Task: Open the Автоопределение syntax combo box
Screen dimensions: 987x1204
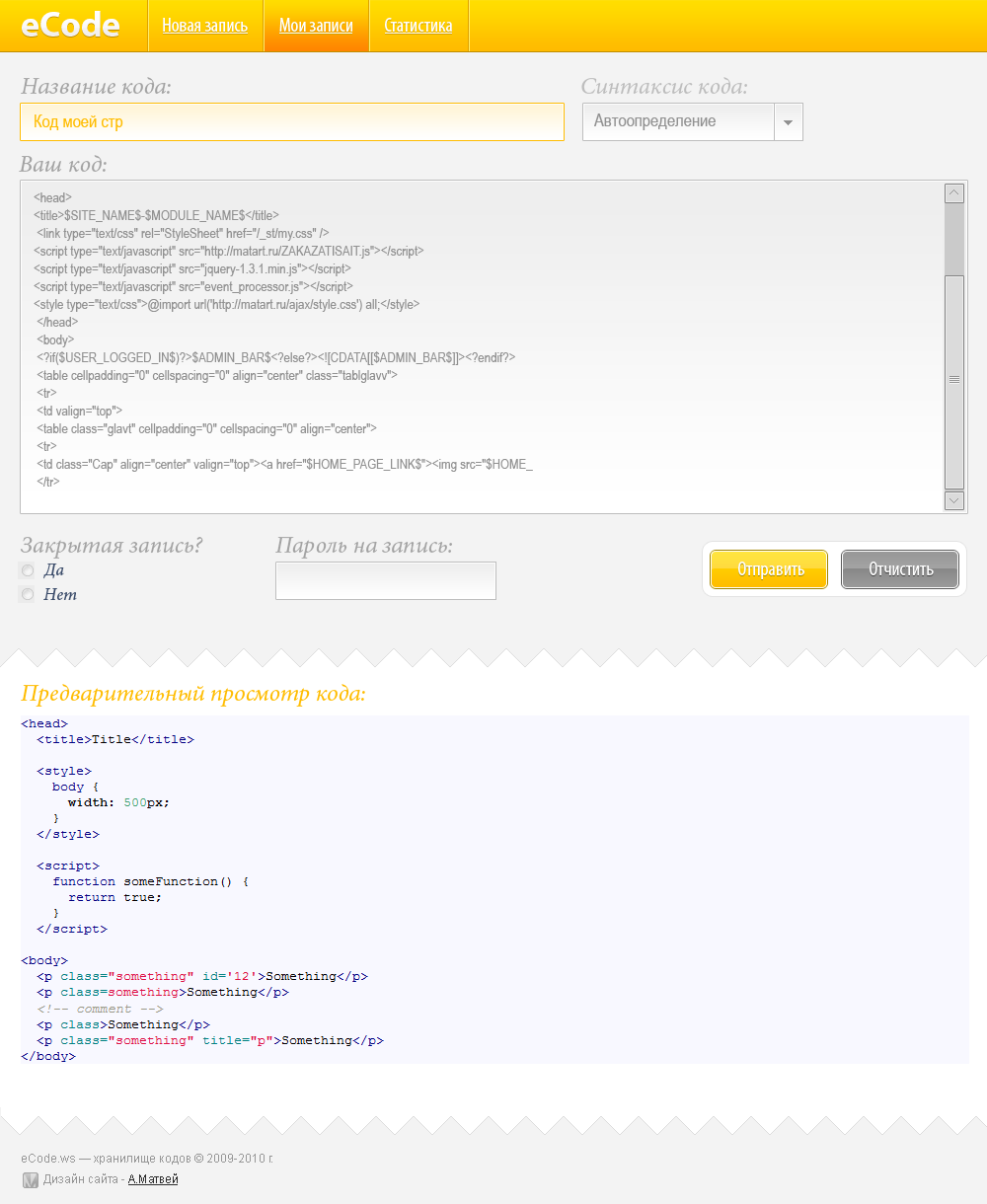Action: pos(679,122)
